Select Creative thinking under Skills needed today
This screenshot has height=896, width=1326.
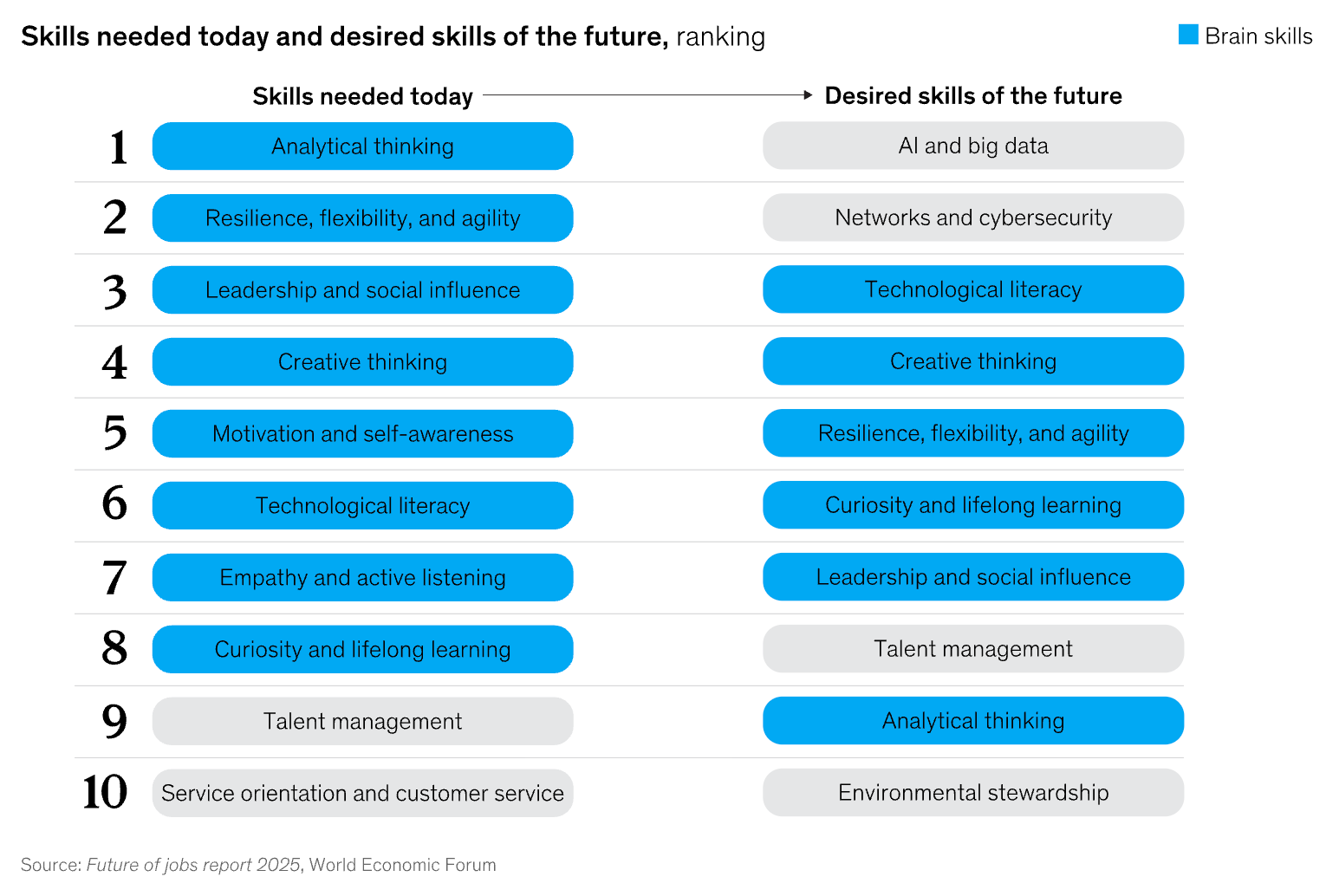pos(362,361)
